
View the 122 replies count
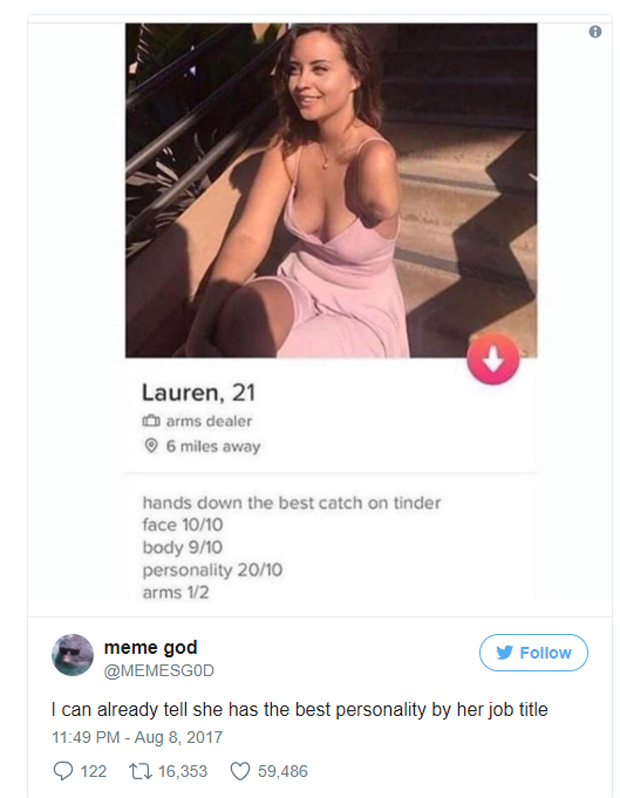coord(94,772)
